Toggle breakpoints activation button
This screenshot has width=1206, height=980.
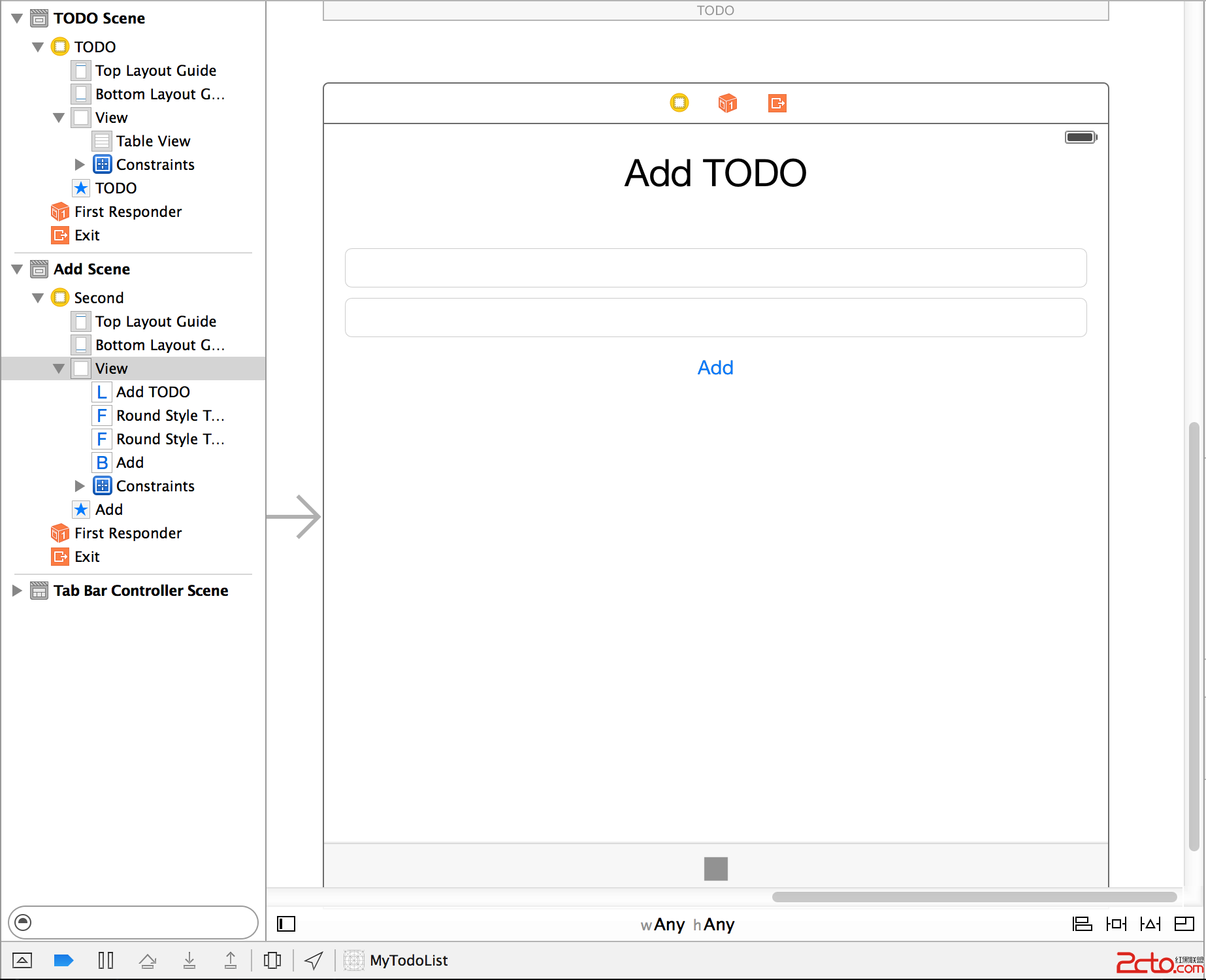tap(63, 960)
